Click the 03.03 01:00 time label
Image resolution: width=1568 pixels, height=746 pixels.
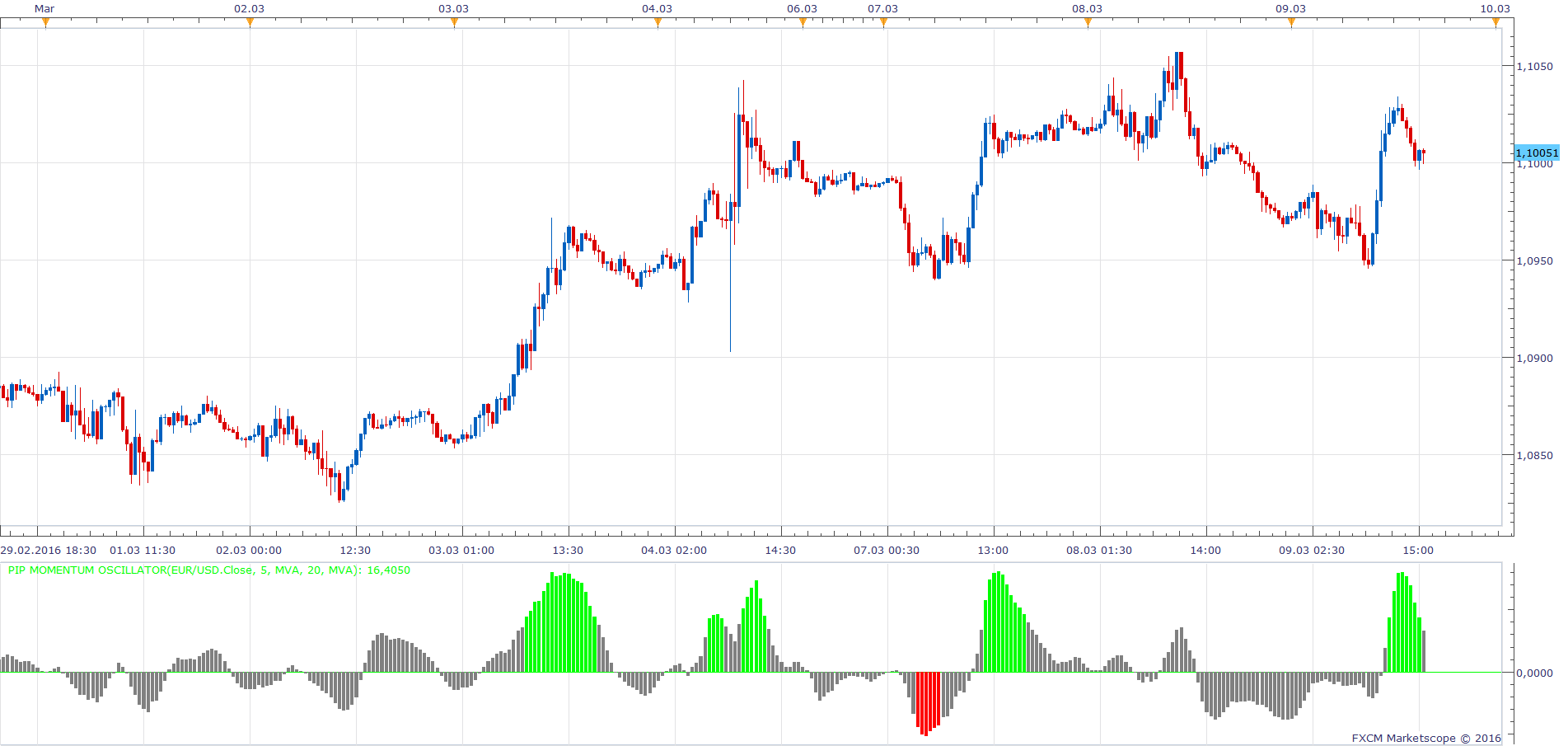pyautogui.click(x=461, y=550)
